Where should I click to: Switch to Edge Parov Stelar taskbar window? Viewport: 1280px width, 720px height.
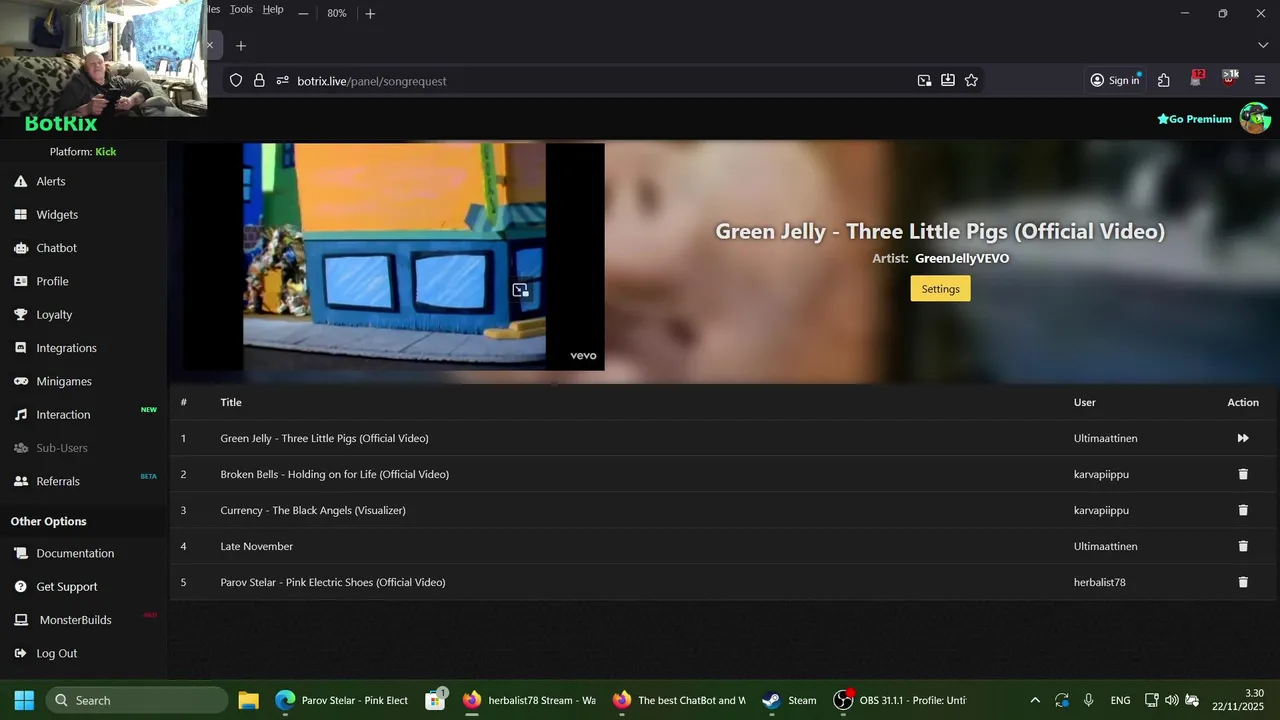click(342, 700)
